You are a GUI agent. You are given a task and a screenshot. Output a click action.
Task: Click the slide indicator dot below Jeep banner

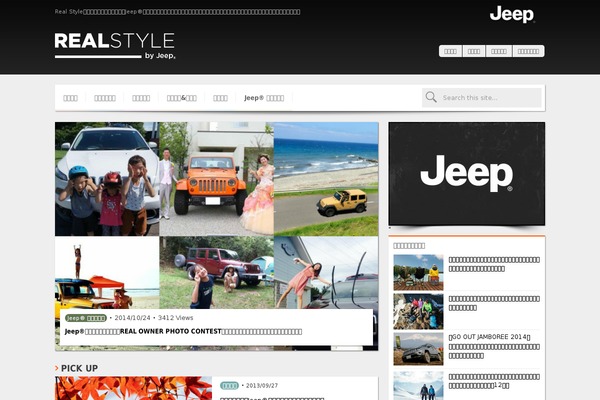[390, 228]
